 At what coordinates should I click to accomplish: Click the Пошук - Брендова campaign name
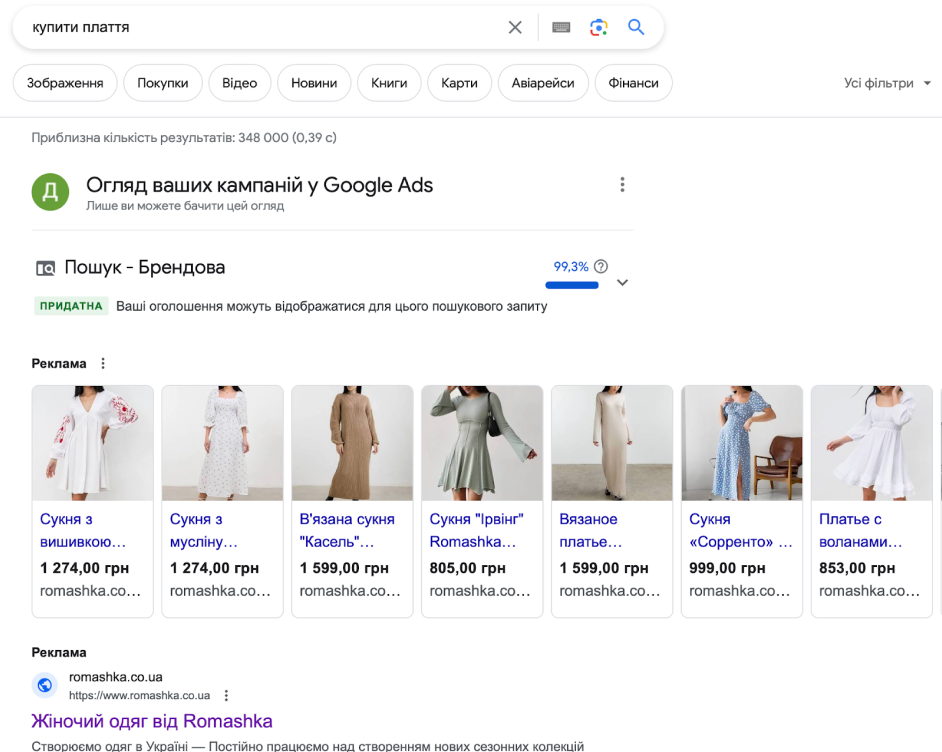(x=145, y=267)
